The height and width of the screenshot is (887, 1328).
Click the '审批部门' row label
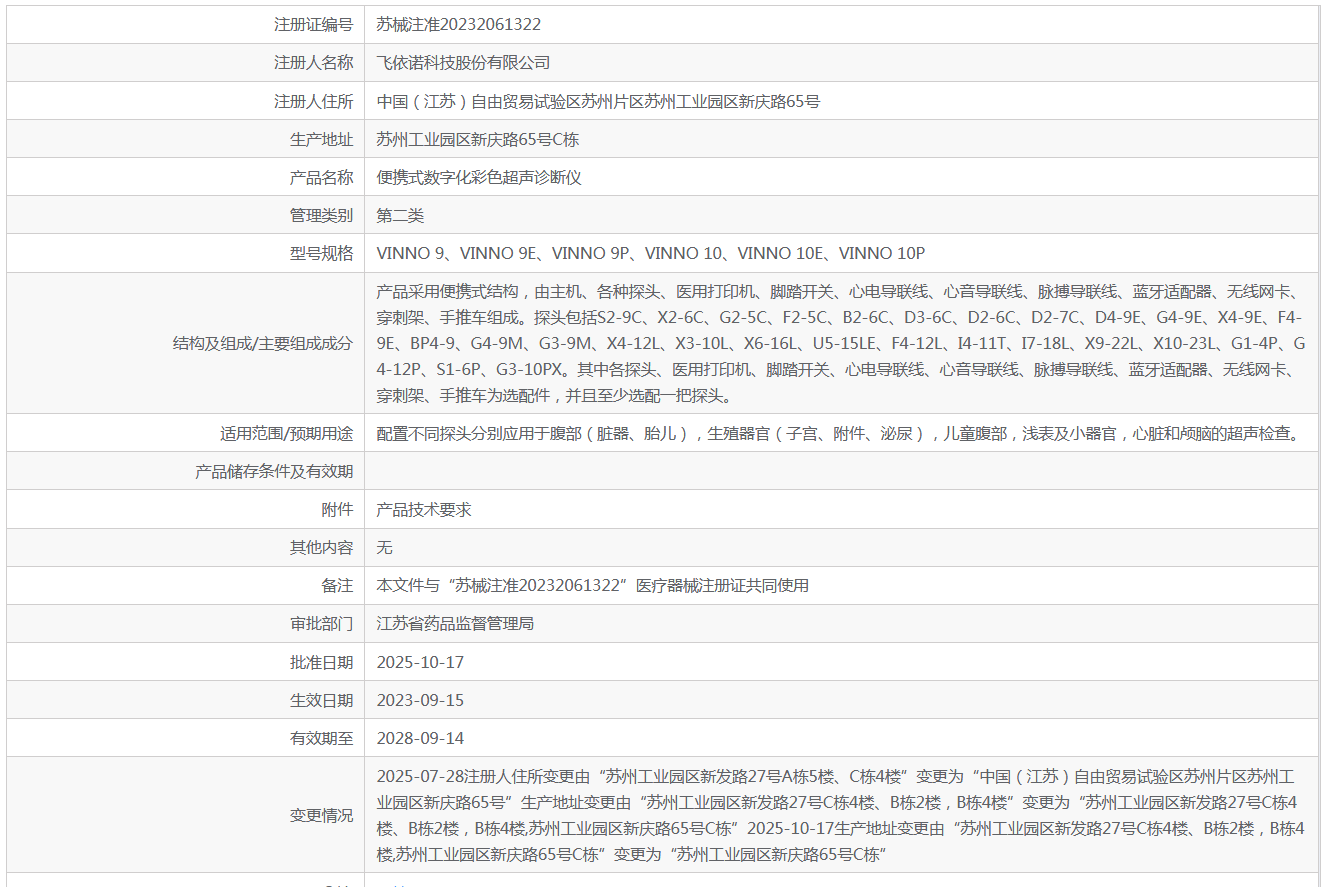coord(321,624)
